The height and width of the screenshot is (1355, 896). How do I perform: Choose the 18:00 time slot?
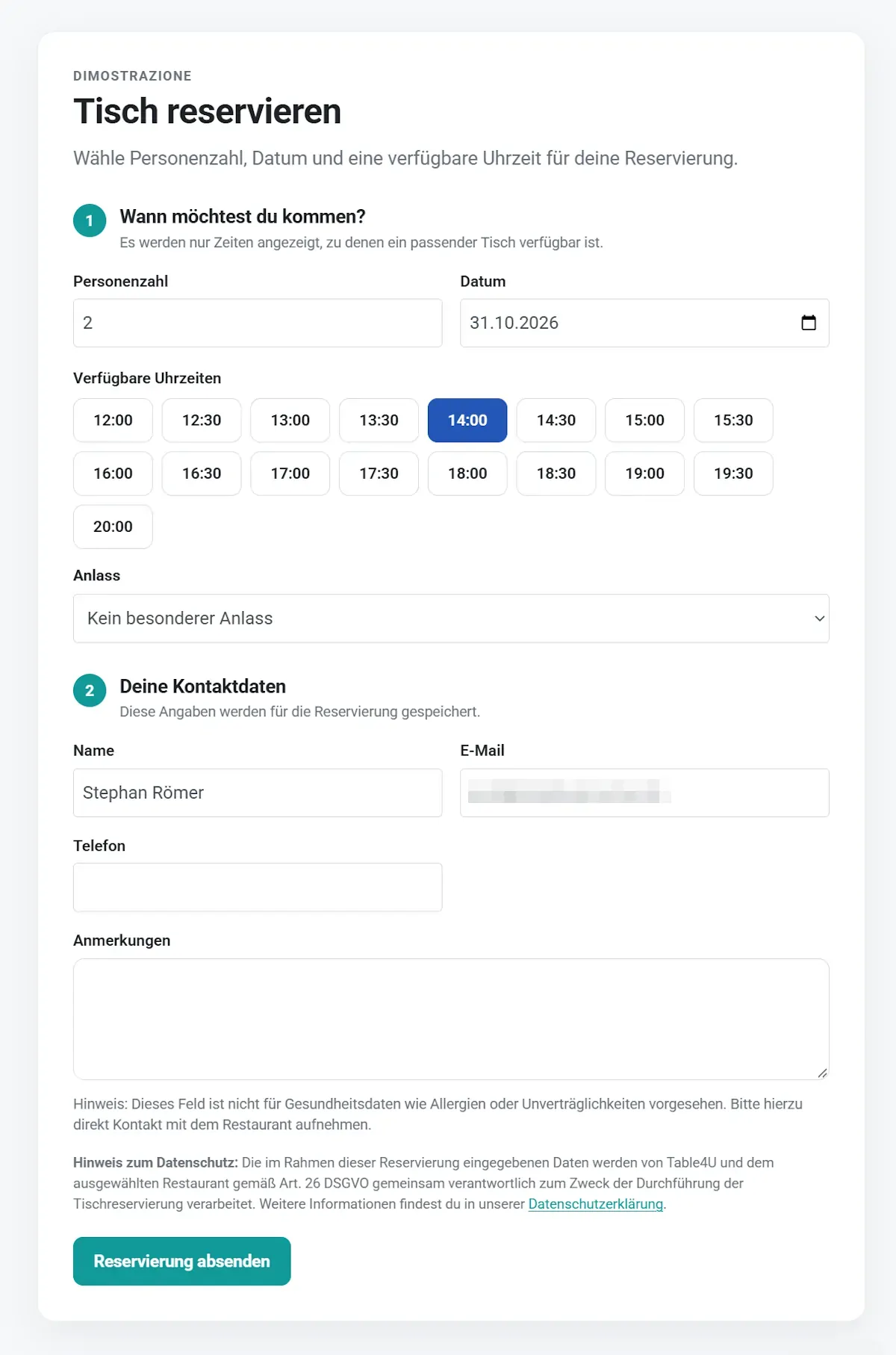point(467,474)
